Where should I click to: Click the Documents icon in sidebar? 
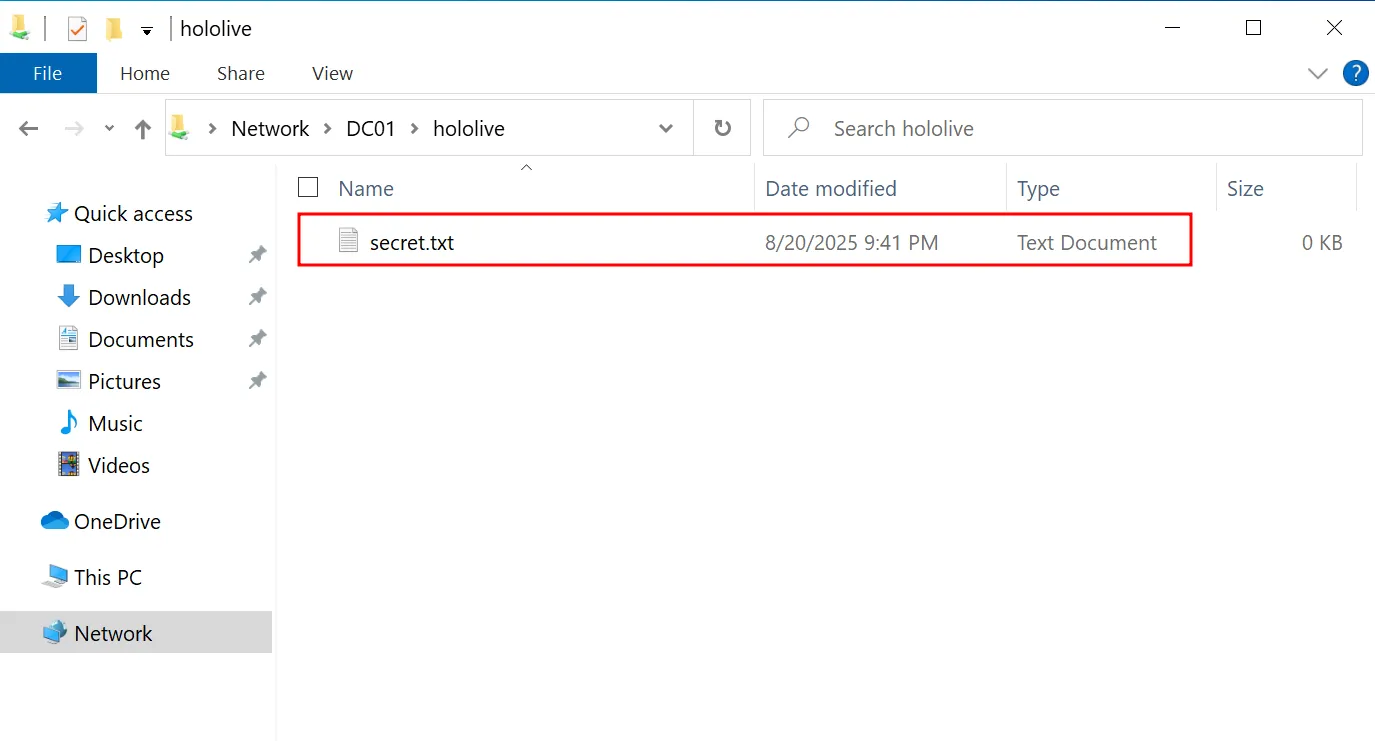[68, 338]
